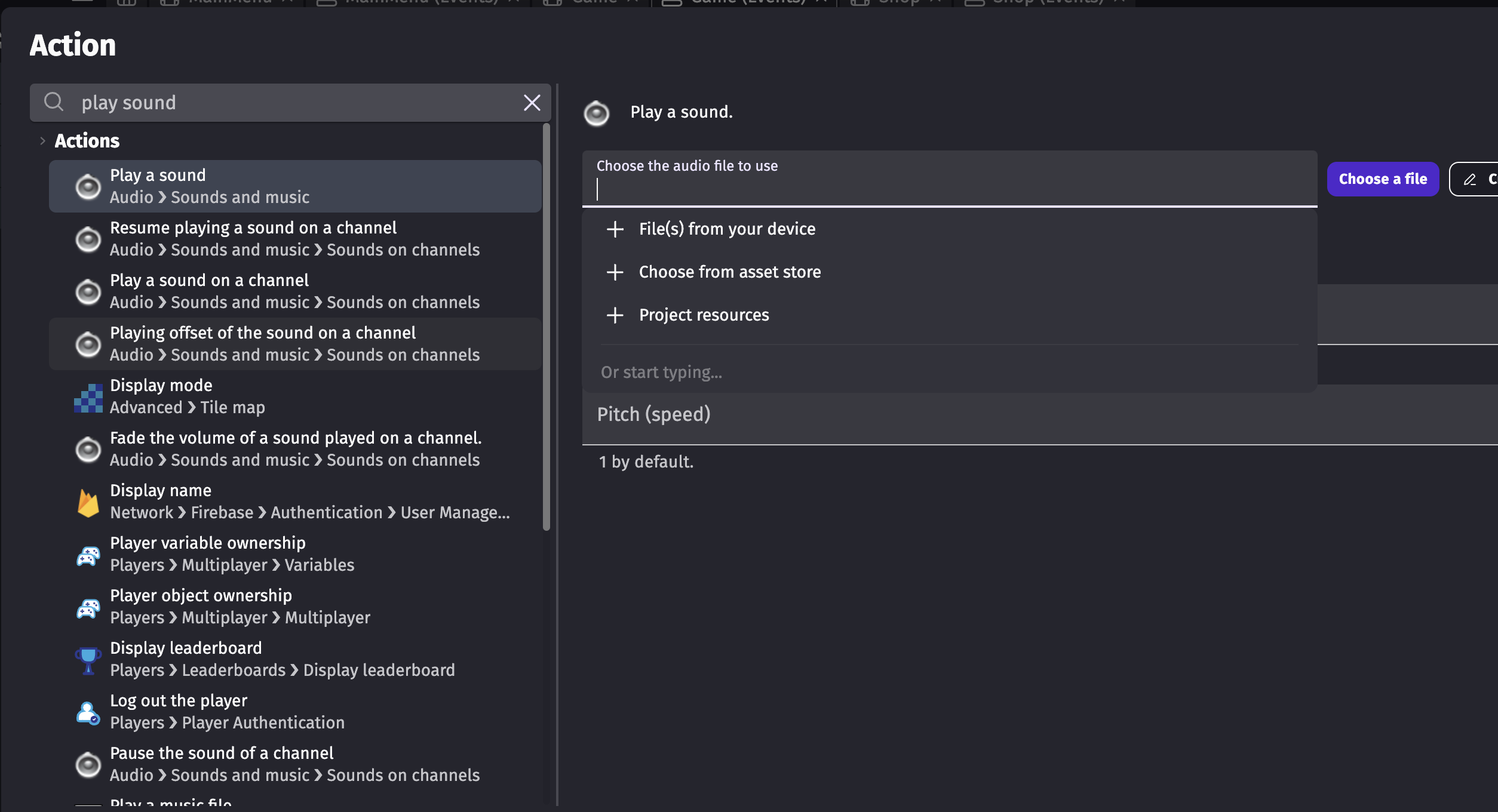
Task: Click the trophy icon for Display leaderboard
Action: [x=88, y=660]
